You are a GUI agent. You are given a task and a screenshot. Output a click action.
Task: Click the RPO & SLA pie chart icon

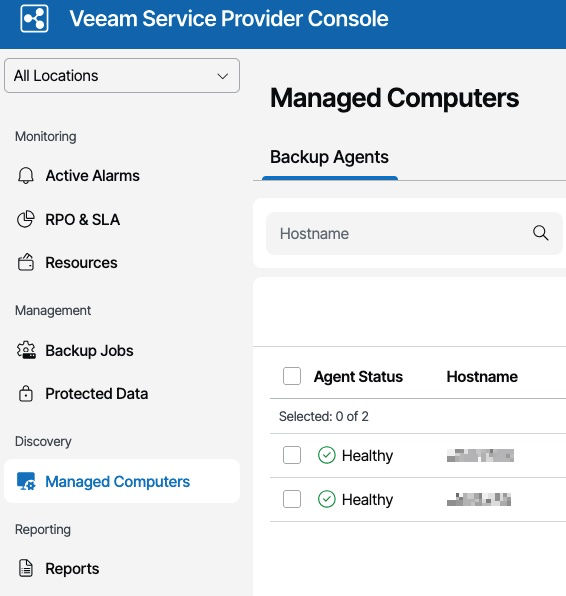point(26,219)
